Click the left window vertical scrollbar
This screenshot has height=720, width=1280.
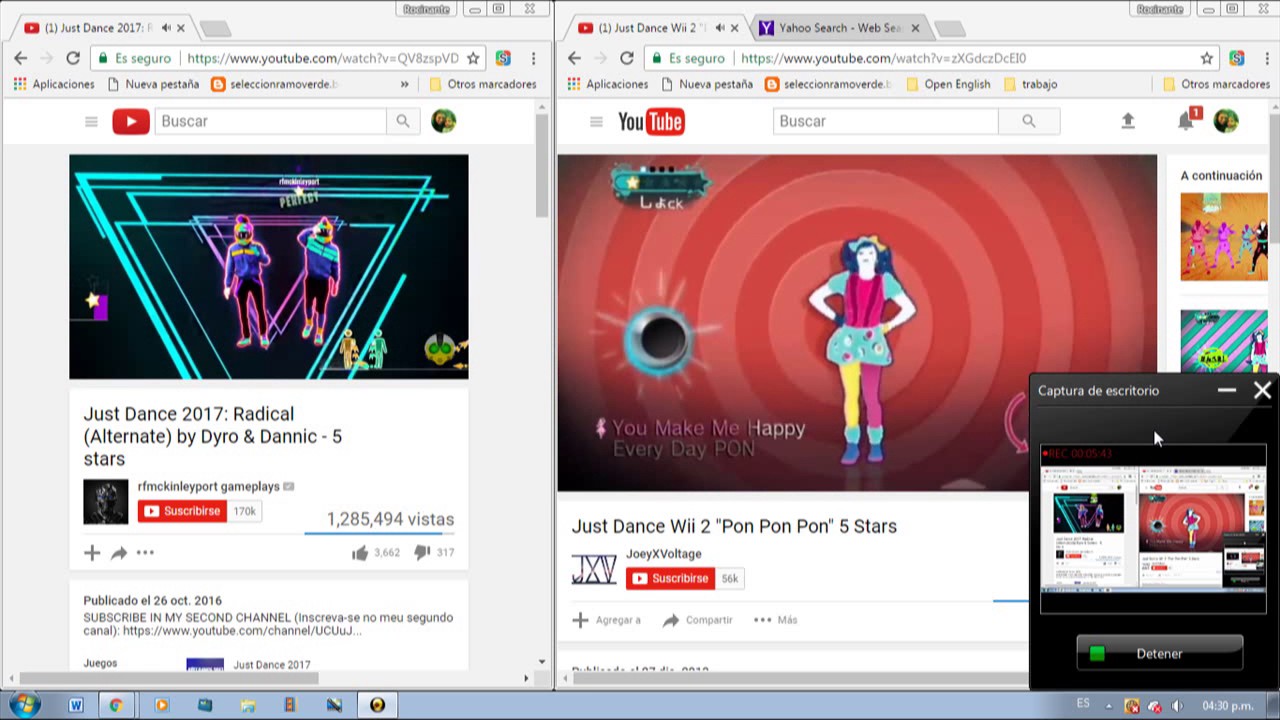point(542,165)
